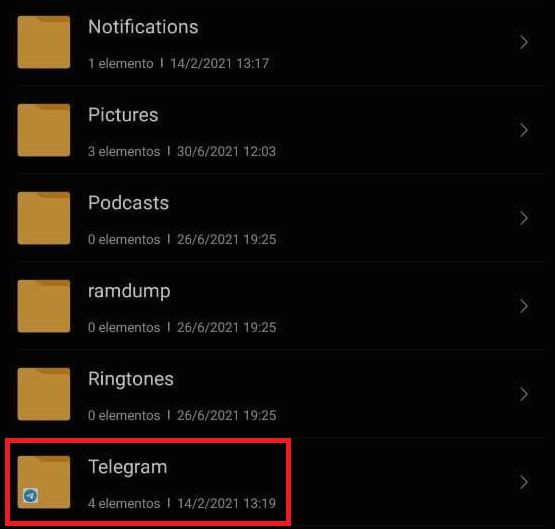The width and height of the screenshot is (555, 529).
Task: Open Ringtones via the right chevron
Action: (x=524, y=394)
